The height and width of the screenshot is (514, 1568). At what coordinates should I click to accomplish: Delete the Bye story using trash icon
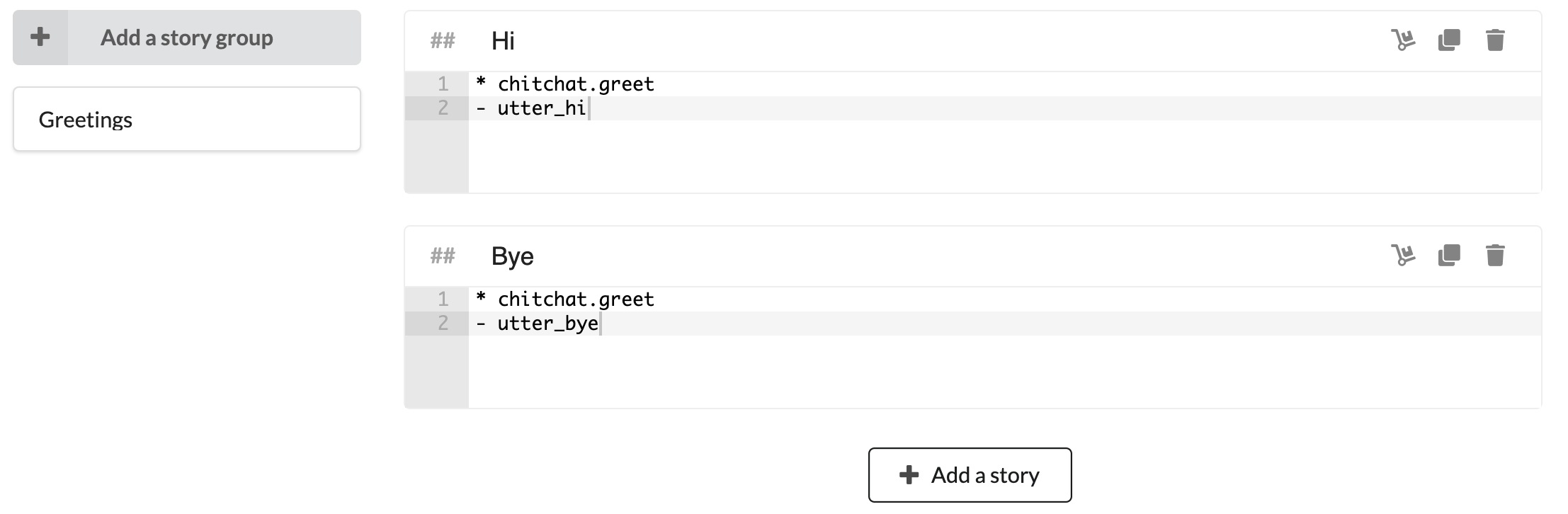point(1495,255)
